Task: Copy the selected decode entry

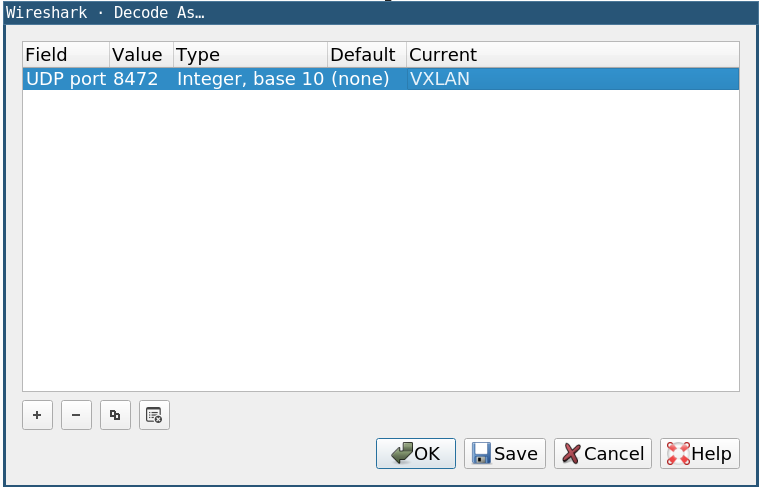Action: point(115,415)
